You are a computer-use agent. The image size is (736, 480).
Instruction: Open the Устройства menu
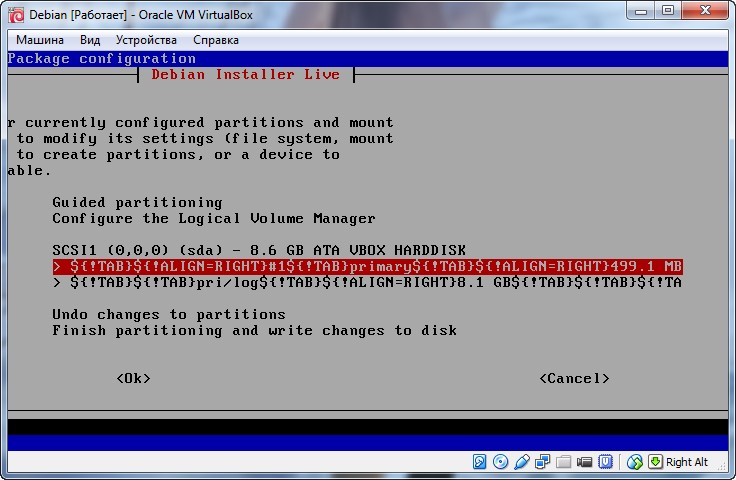146,40
